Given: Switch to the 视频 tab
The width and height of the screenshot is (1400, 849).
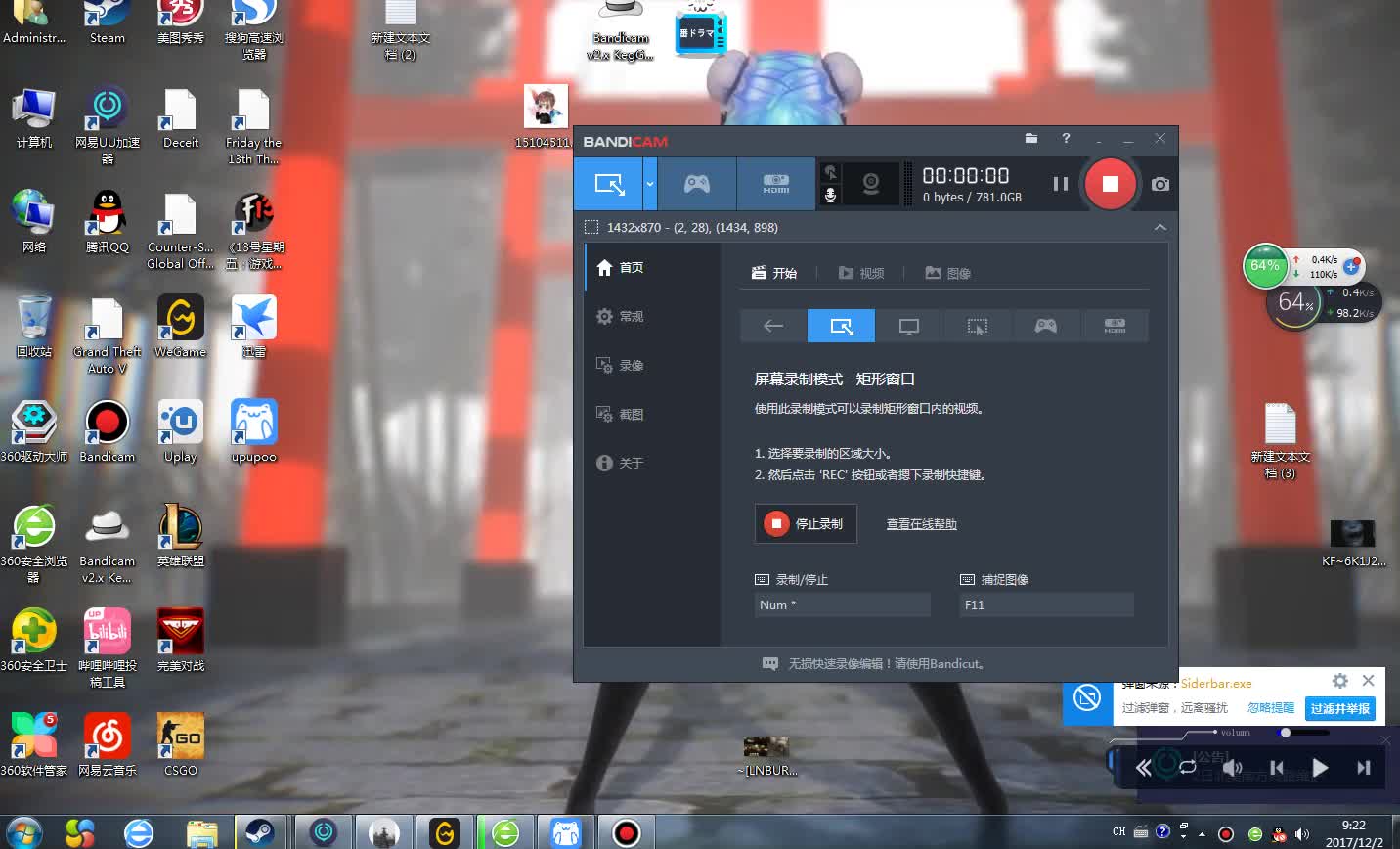Looking at the screenshot, I should click(x=861, y=273).
